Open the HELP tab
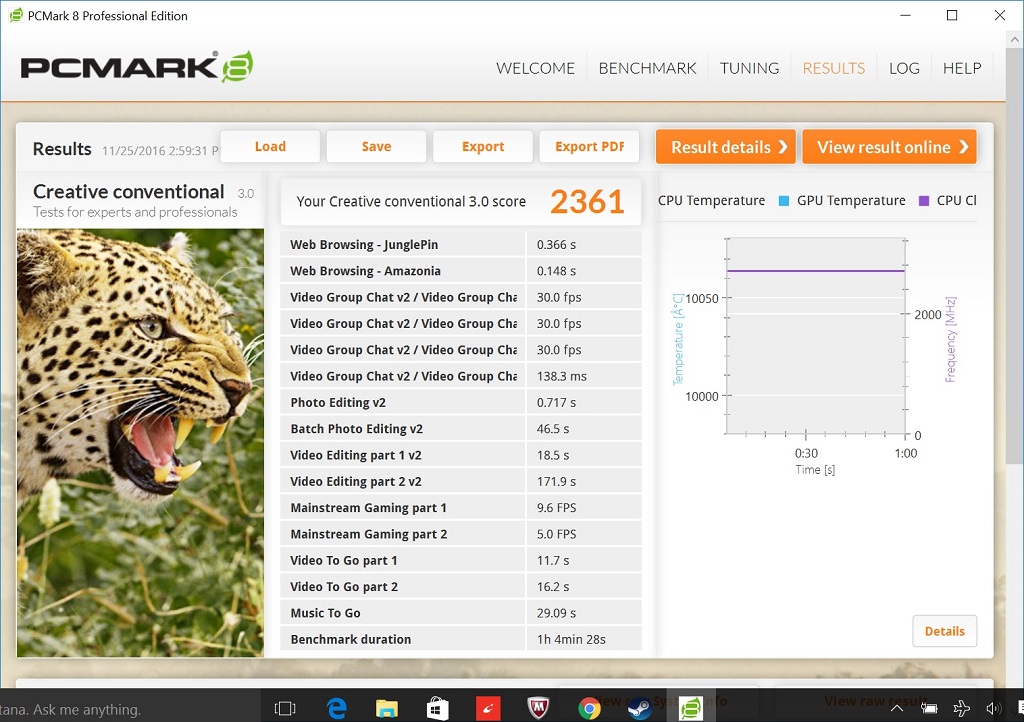Image resolution: width=1024 pixels, height=722 pixels. coord(962,68)
